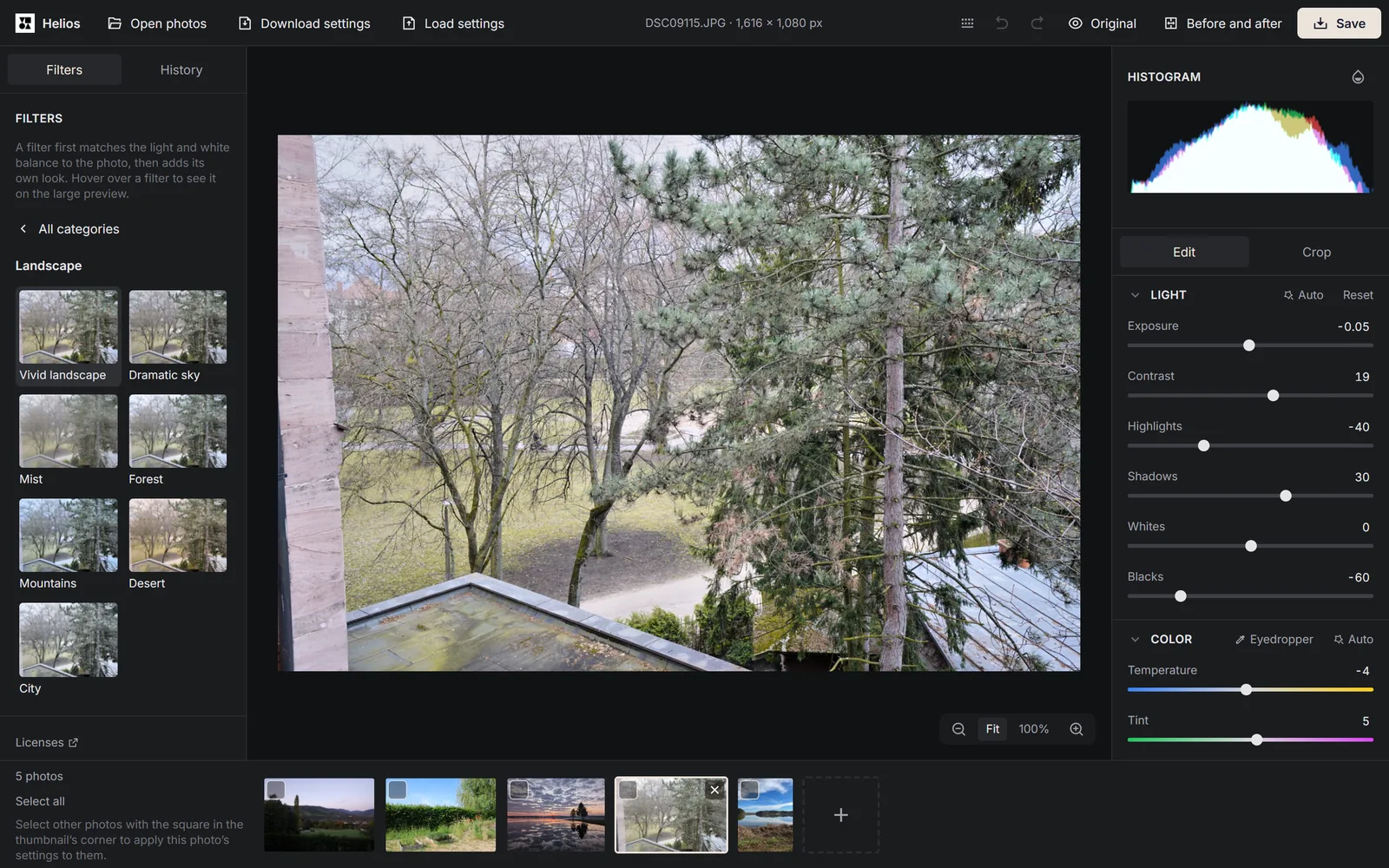The image size is (1389, 868).
Task: Open the Before and after comparison
Action: tap(1222, 23)
